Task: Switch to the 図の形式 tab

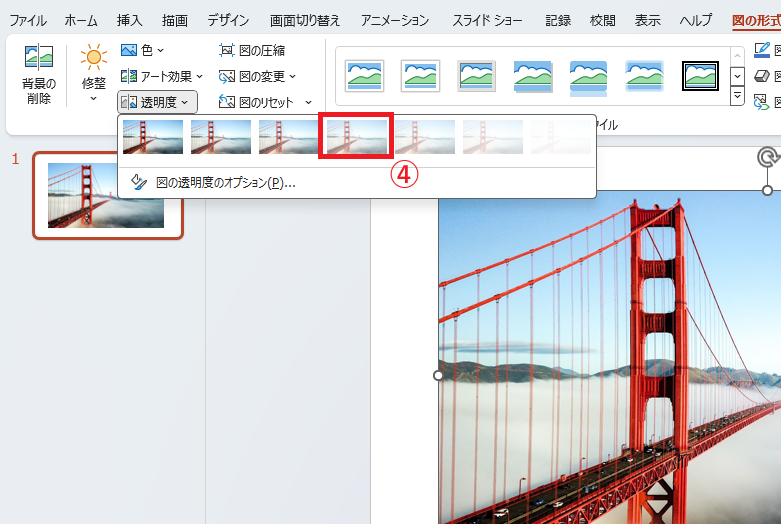Action: pyautogui.click(x=756, y=20)
